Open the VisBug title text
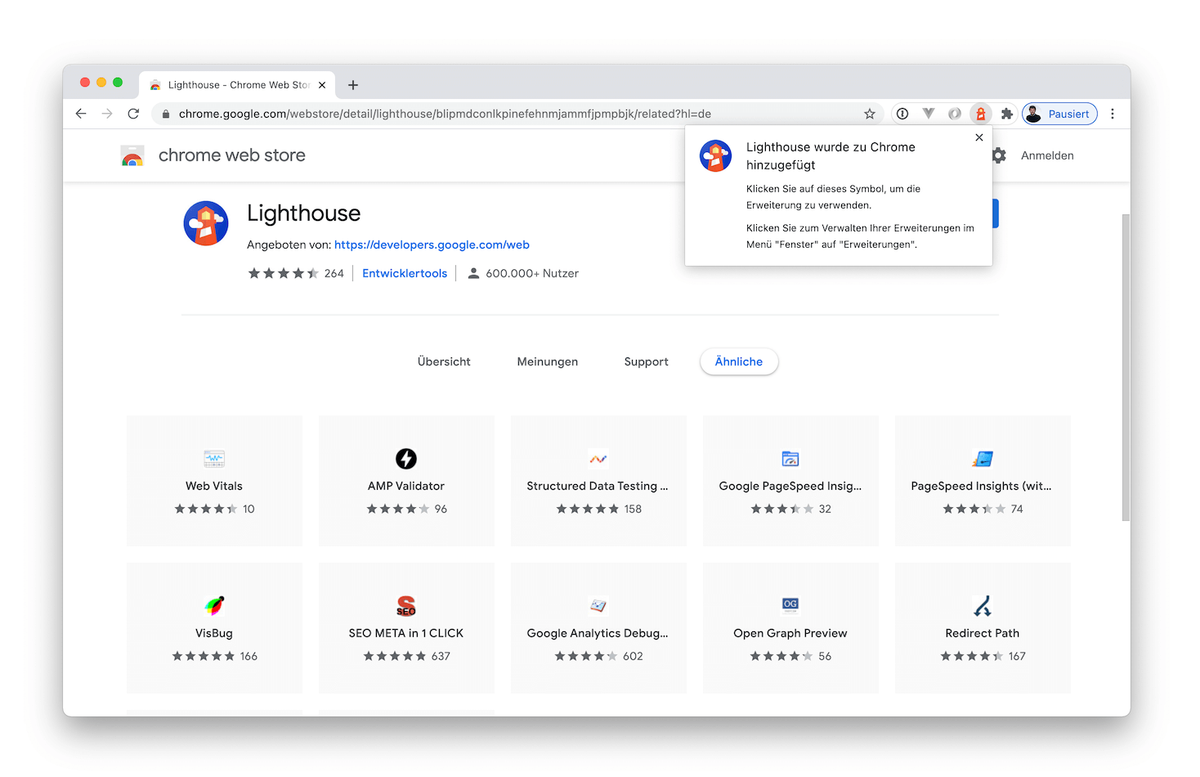The width and height of the screenshot is (1200, 777). tap(214, 633)
